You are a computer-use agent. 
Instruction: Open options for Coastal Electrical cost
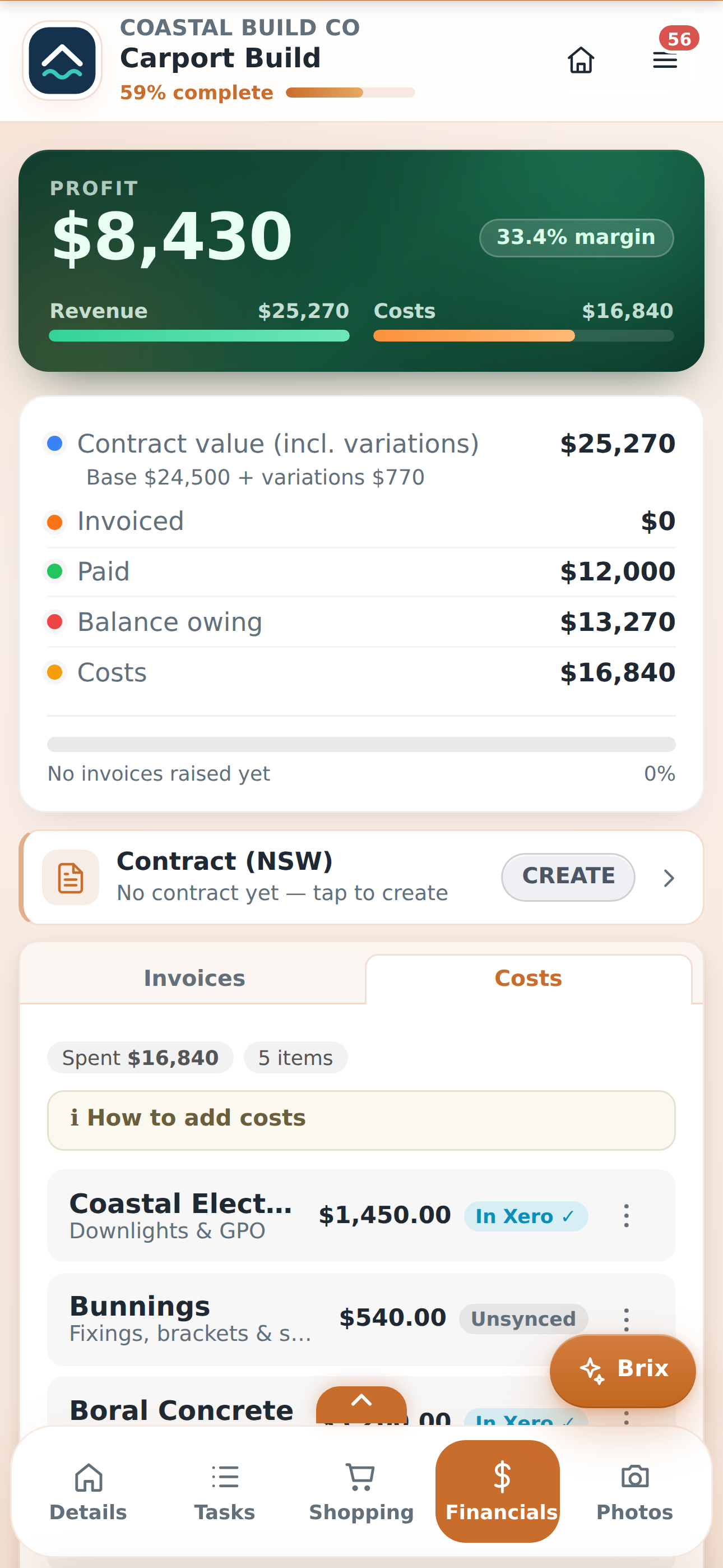tap(626, 1216)
